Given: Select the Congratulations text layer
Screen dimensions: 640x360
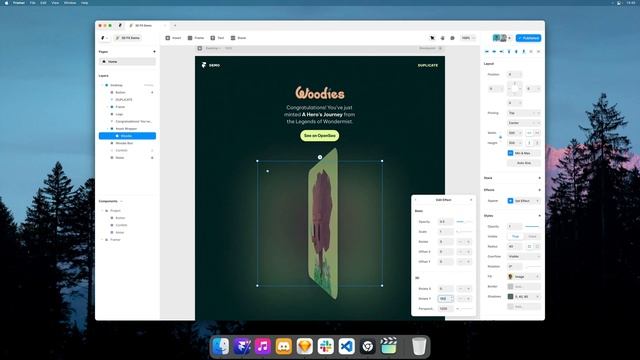Looking at the screenshot, I should tap(127, 122).
